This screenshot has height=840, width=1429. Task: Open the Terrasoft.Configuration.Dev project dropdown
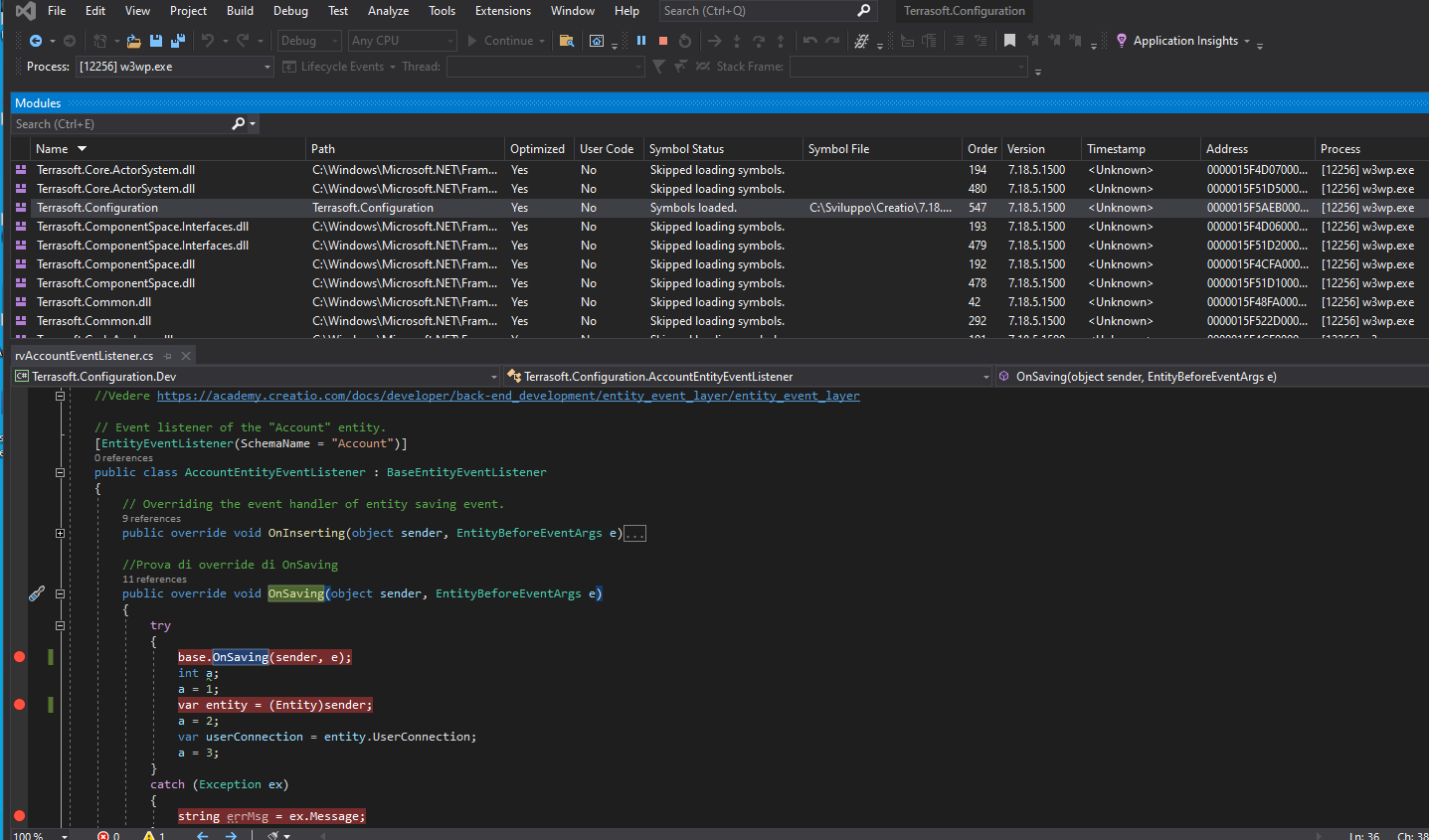pyautogui.click(x=256, y=377)
